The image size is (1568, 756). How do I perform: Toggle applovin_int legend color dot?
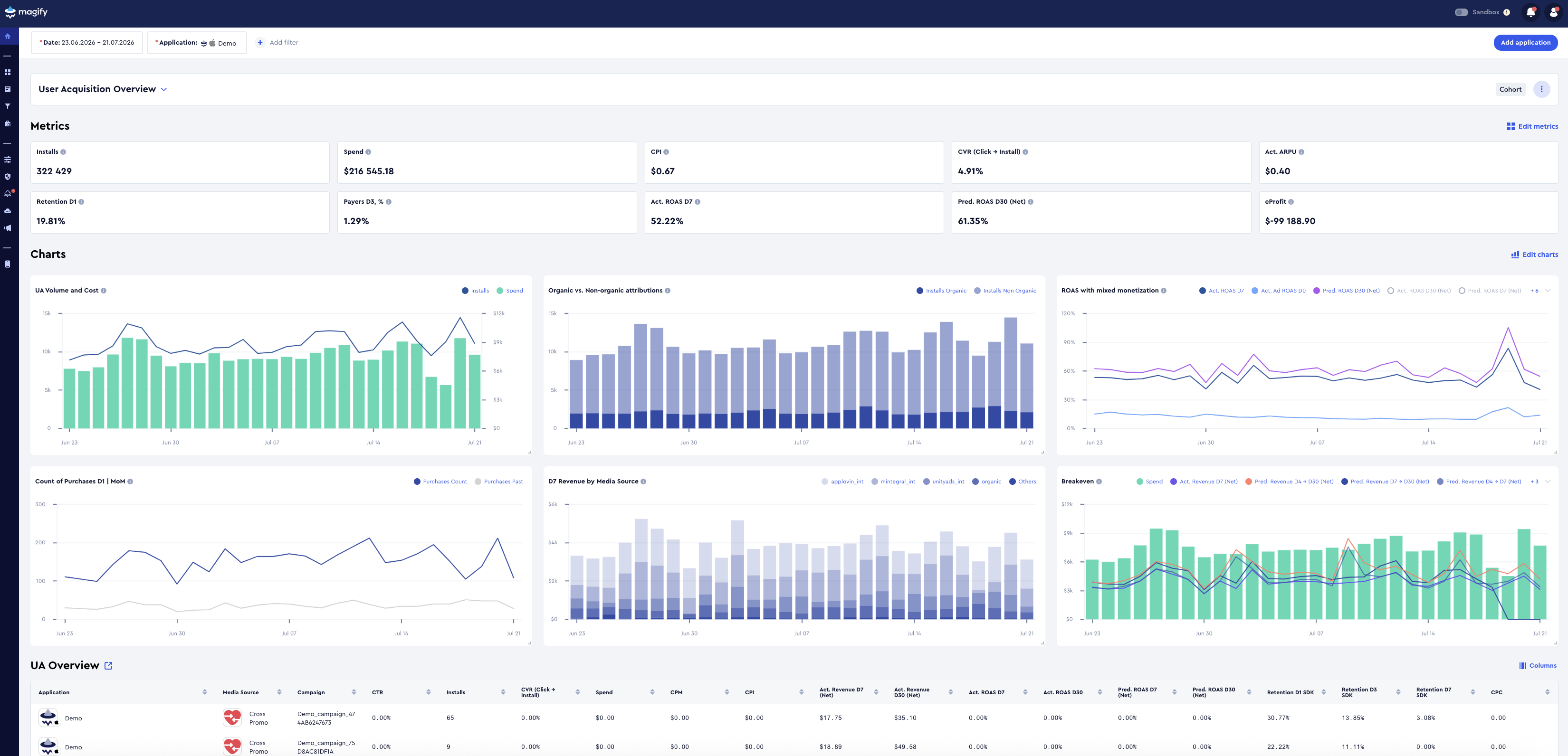click(x=825, y=482)
